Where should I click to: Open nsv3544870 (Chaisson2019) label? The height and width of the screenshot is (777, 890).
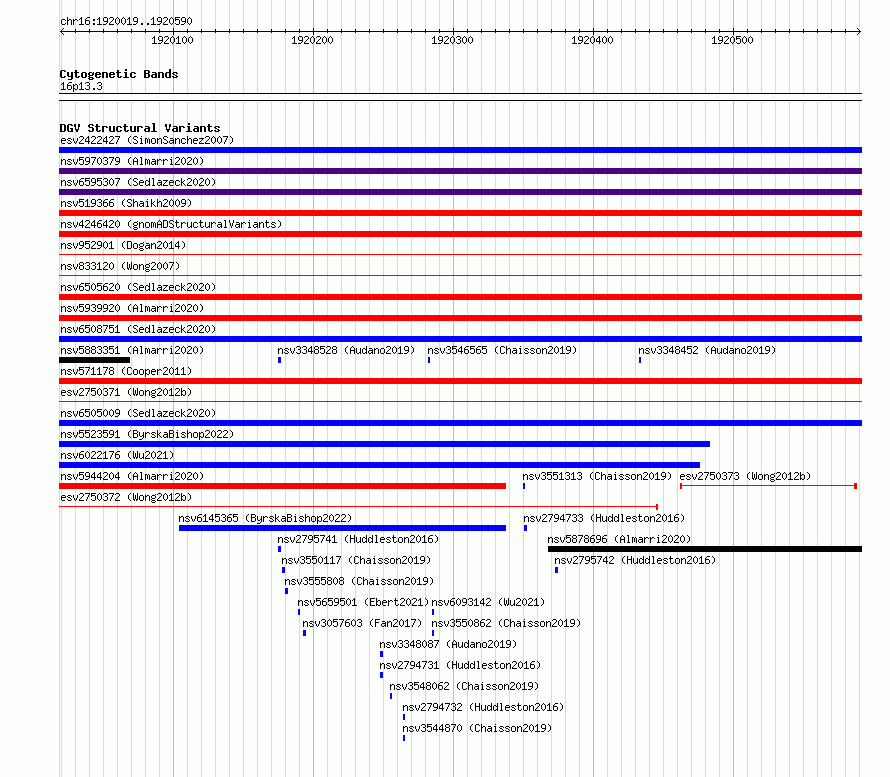pos(477,728)
